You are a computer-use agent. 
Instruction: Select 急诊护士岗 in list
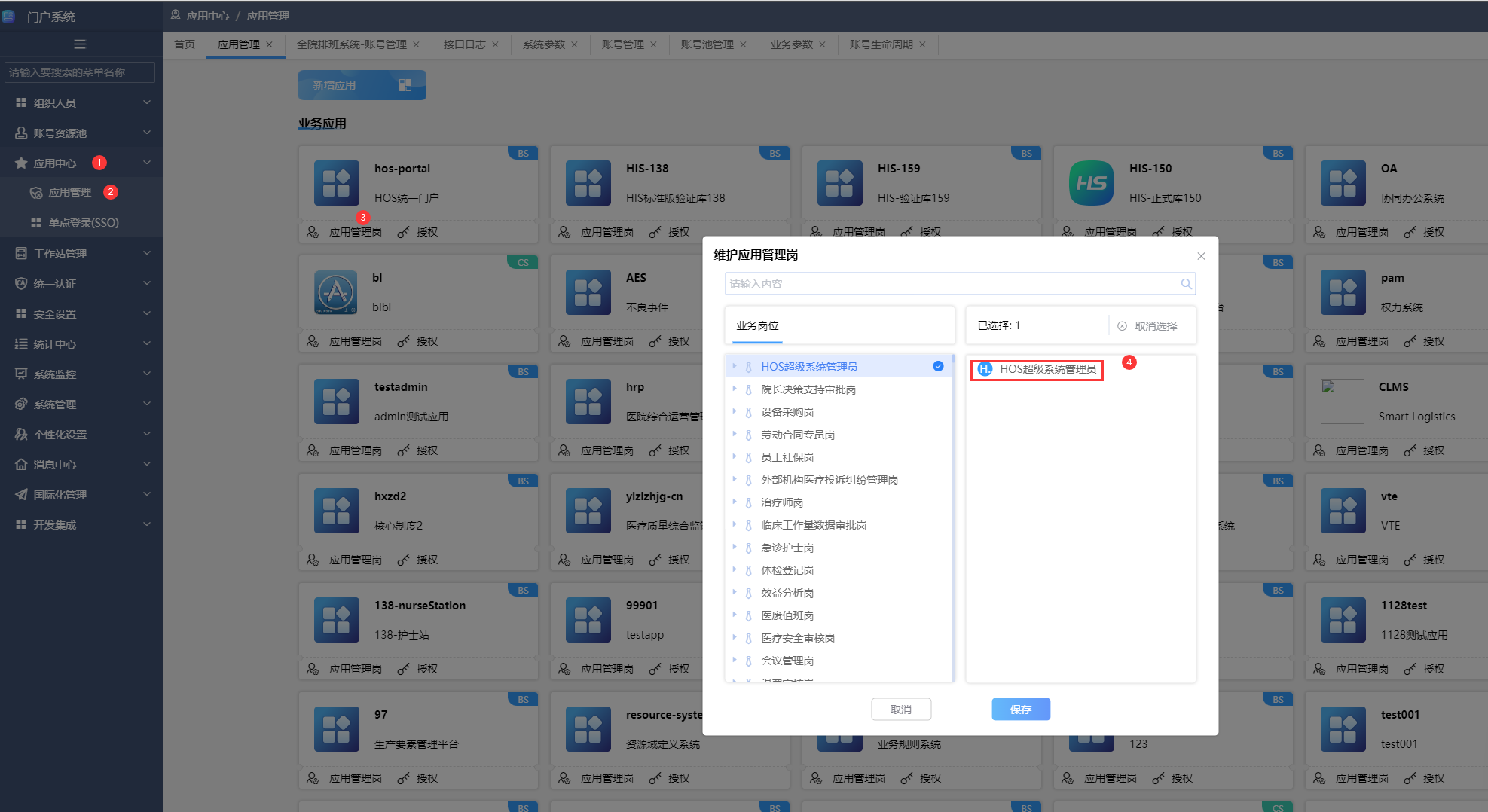(787, 548)
